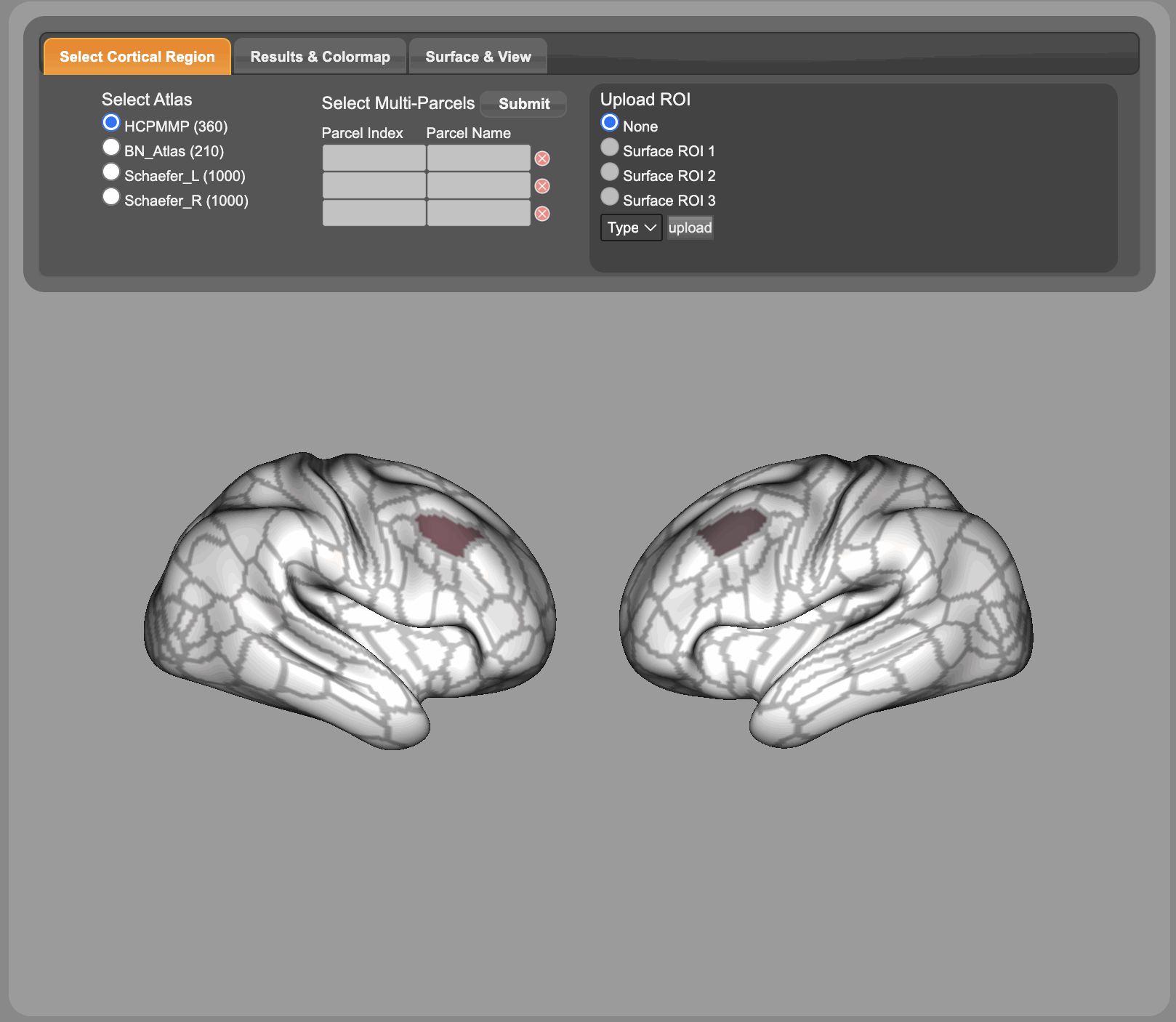The height and width of the screenshot is (1022, 1176).
Task: Choose the Schaefer_R (1000) atlas
Action: [x=111, y=197]
